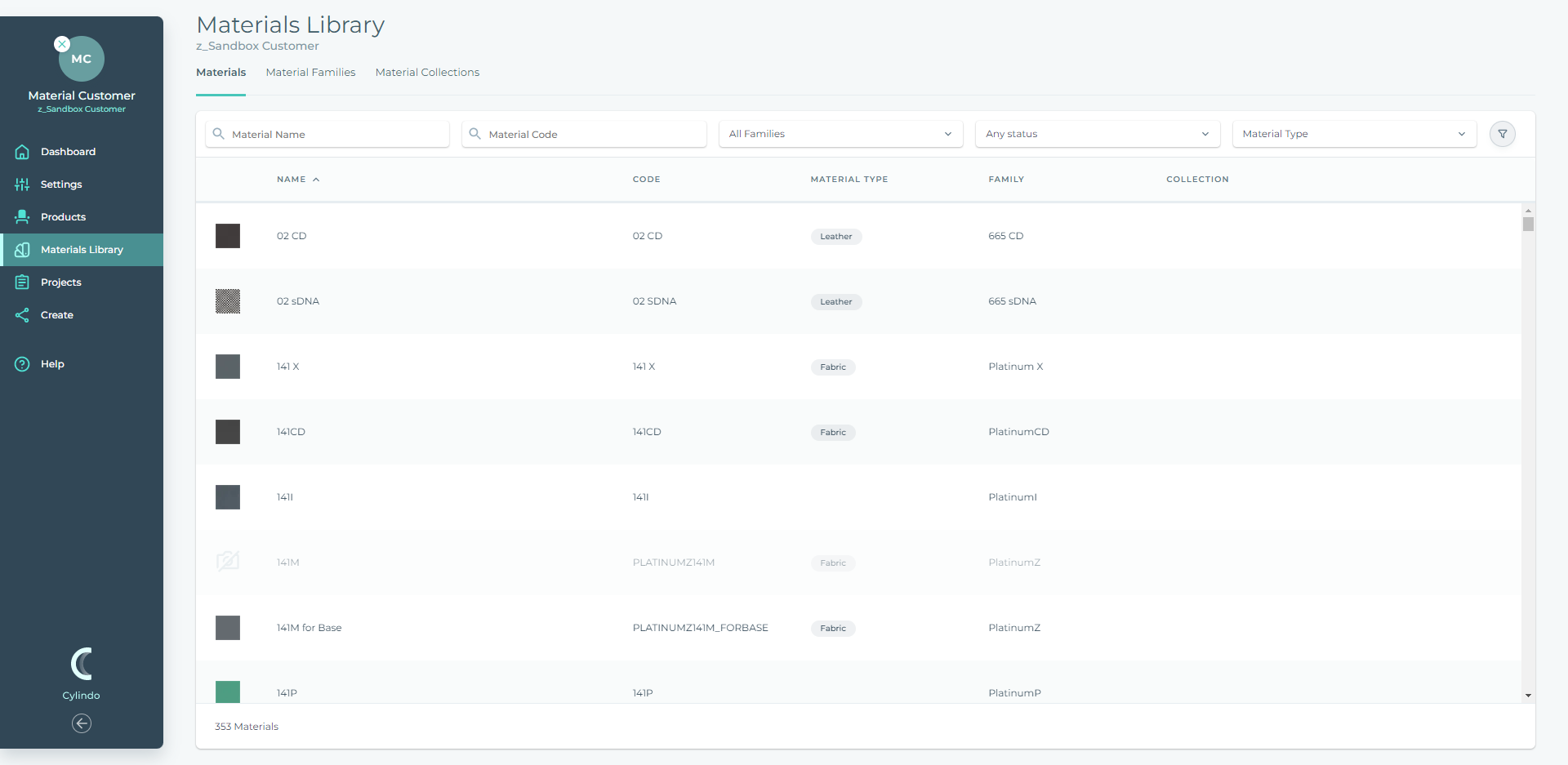
Task: Switch to the Material Collections tab
Action: point(427,73)
